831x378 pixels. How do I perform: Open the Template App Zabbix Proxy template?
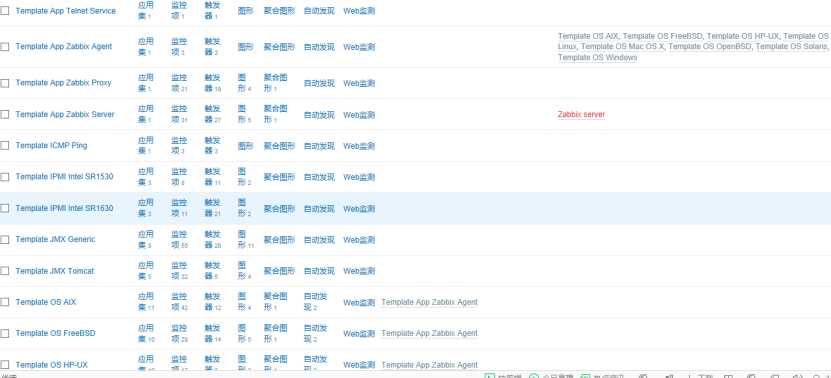[x=63, y=83]
